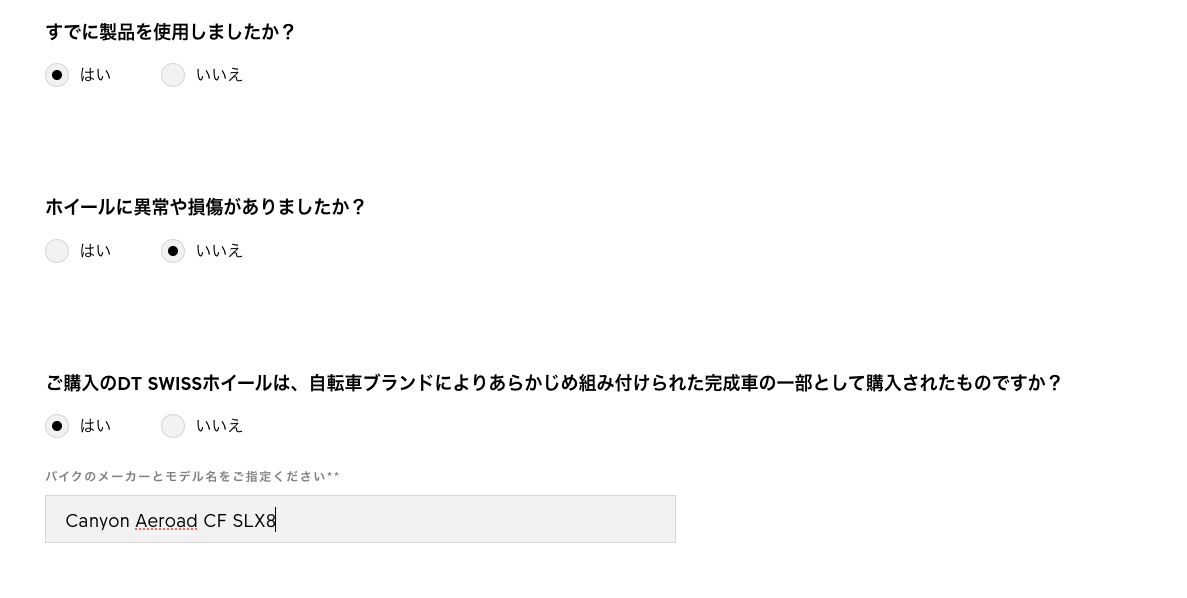
Task: Choose いいえ radio under ホイールに異常や損傷 question
Action: [x=173, y=251]
